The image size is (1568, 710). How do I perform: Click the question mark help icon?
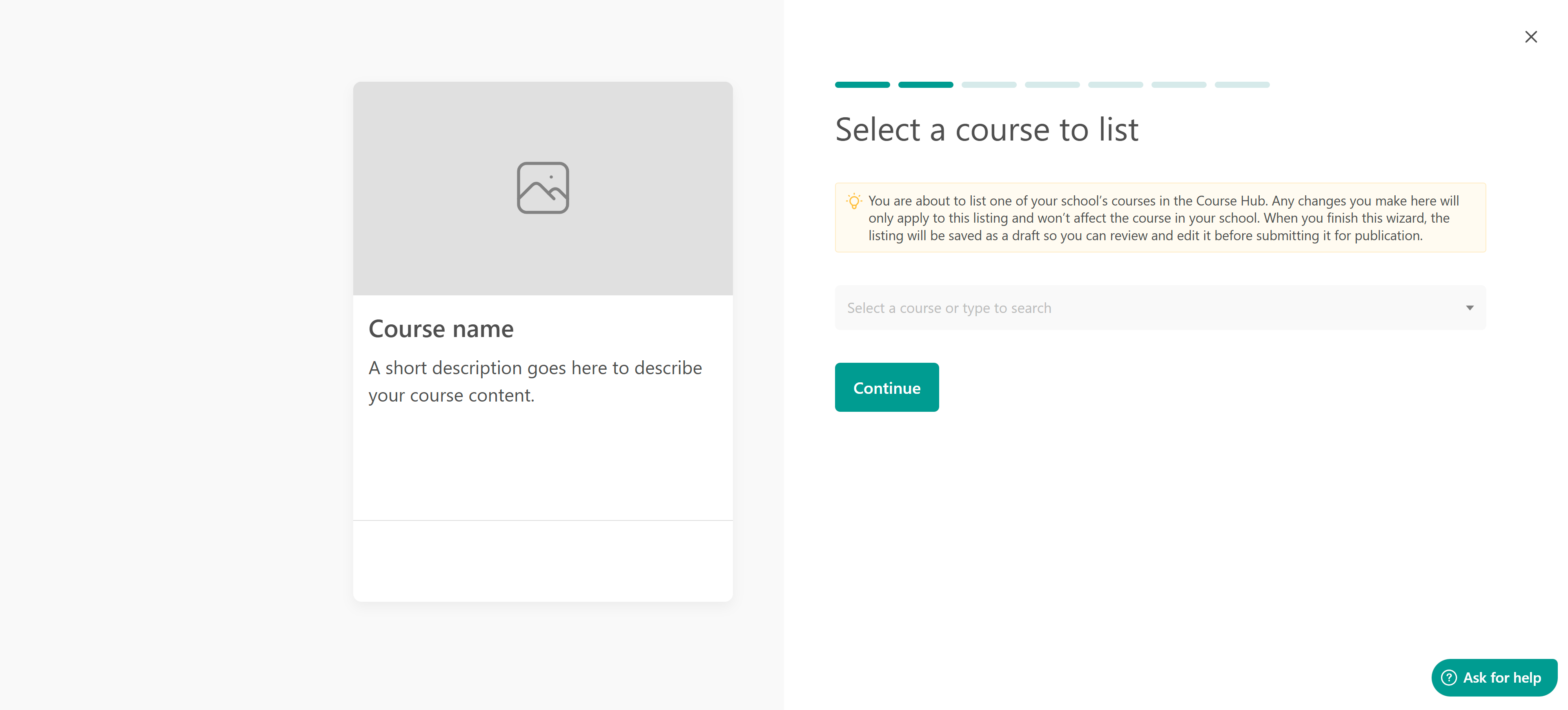tap(1449, 677)
